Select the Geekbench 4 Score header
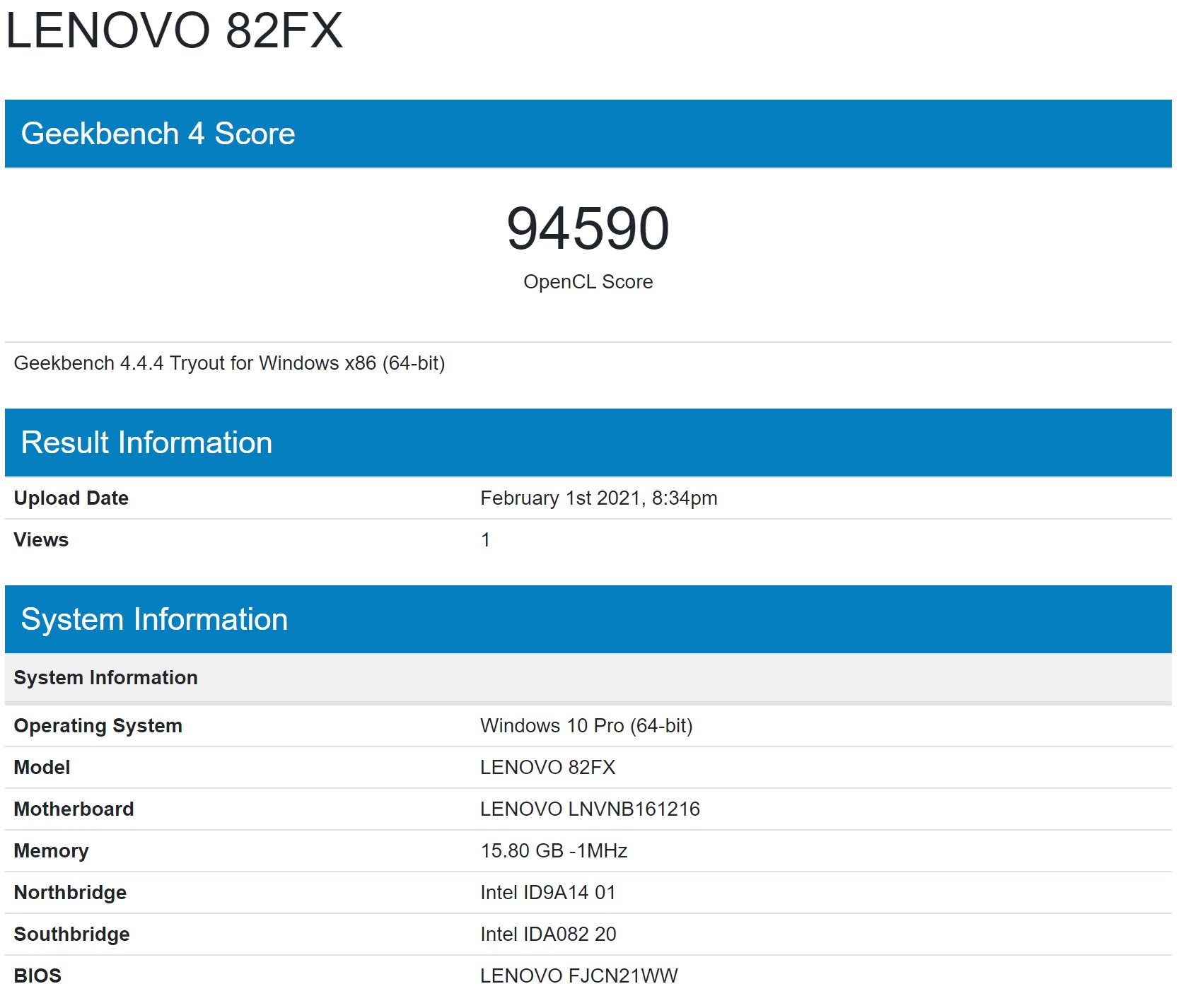The width and height of the screenshot is (1181, 1008). click(x=588, y=134)
